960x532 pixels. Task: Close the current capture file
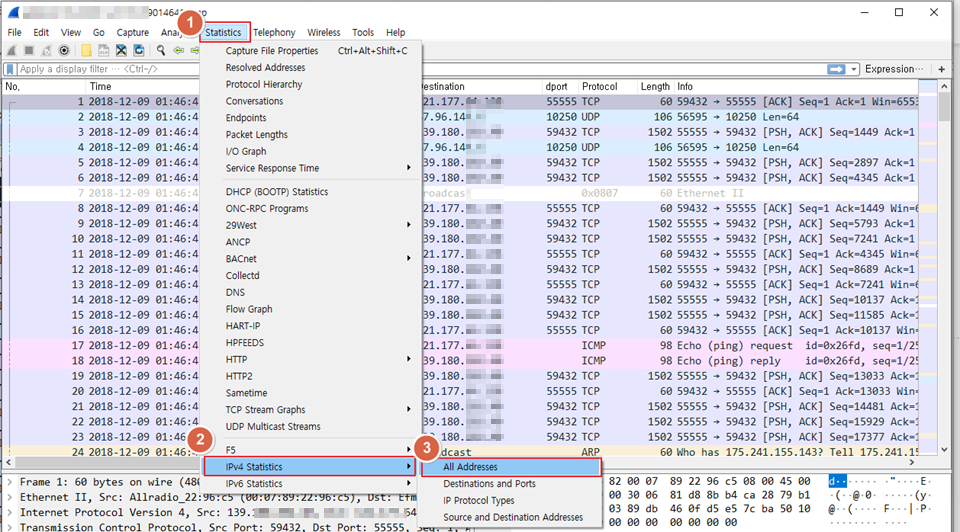coord(121,50)
